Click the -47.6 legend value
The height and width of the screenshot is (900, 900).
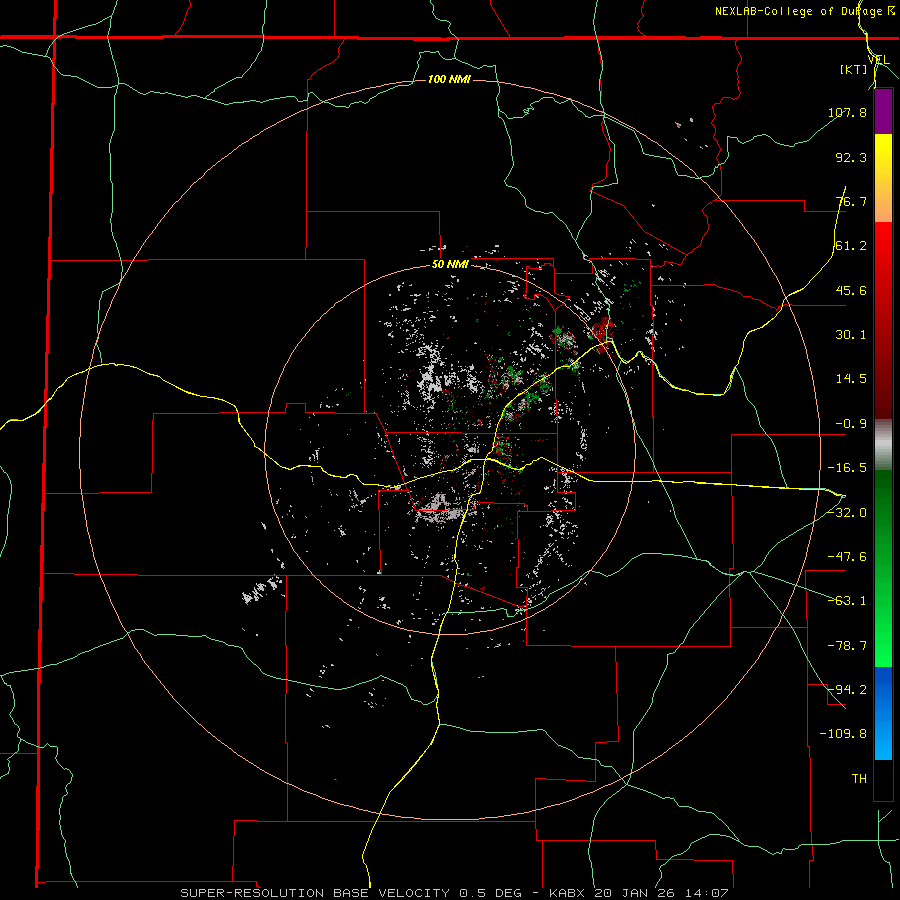pos(847,557)
